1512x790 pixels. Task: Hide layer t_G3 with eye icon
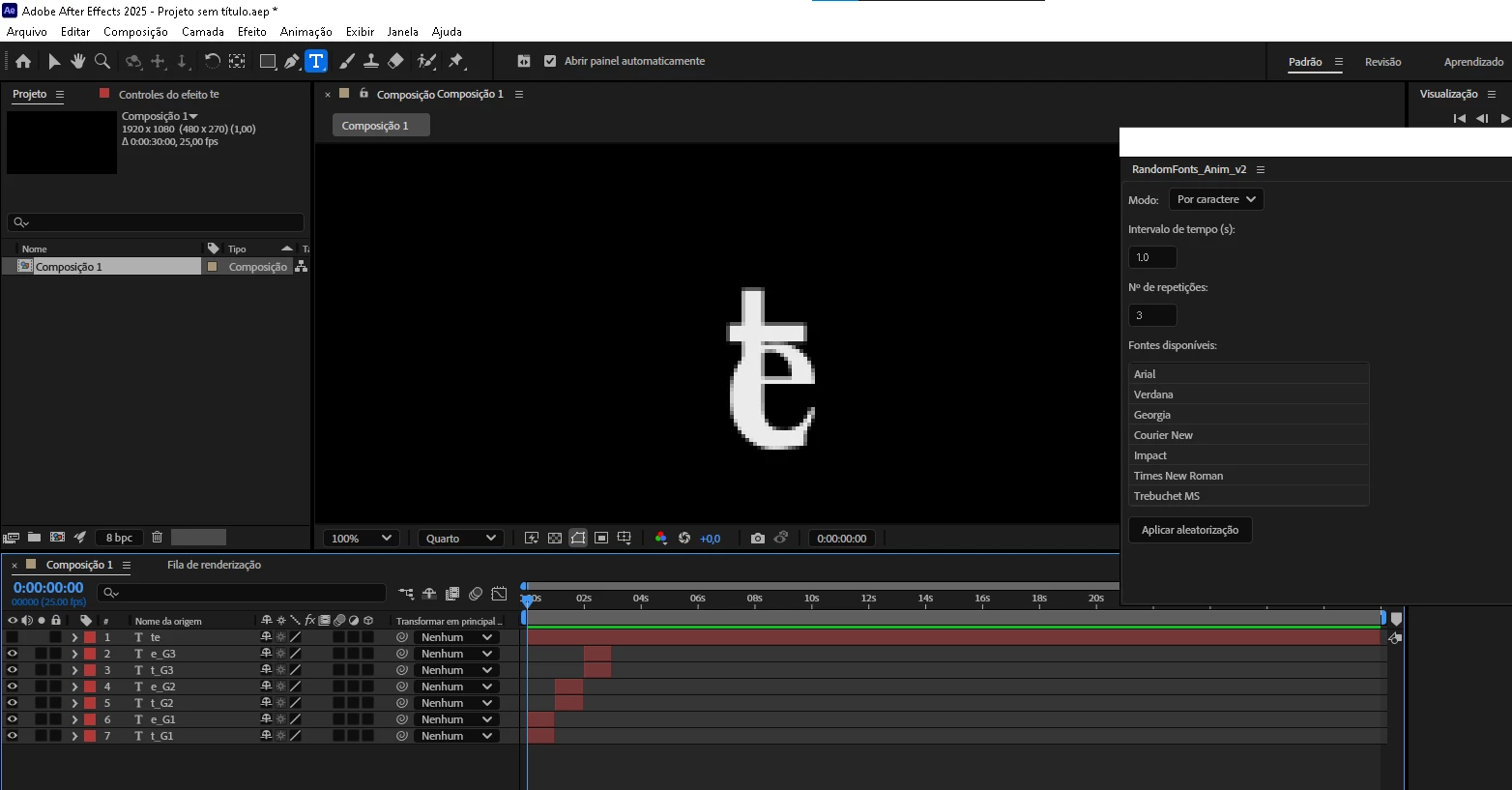coord(13,670)
